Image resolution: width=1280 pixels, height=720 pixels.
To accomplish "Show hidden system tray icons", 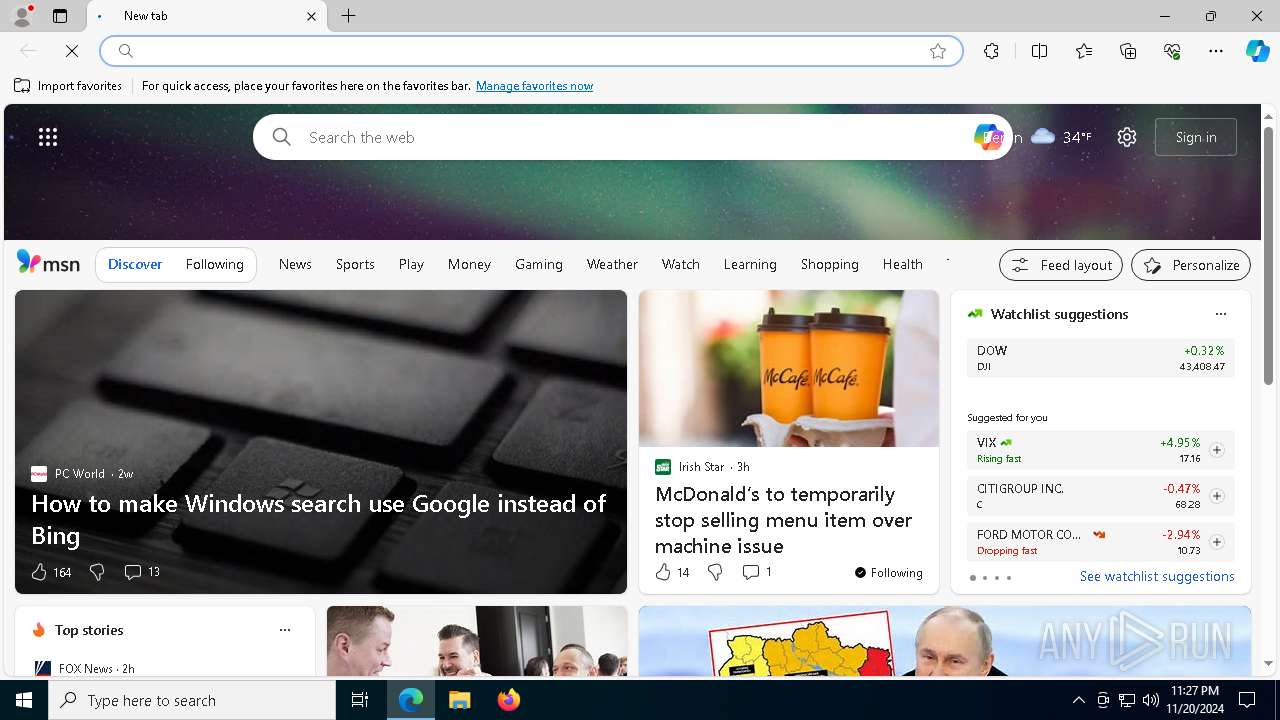I will click(x=1078, y=700).
